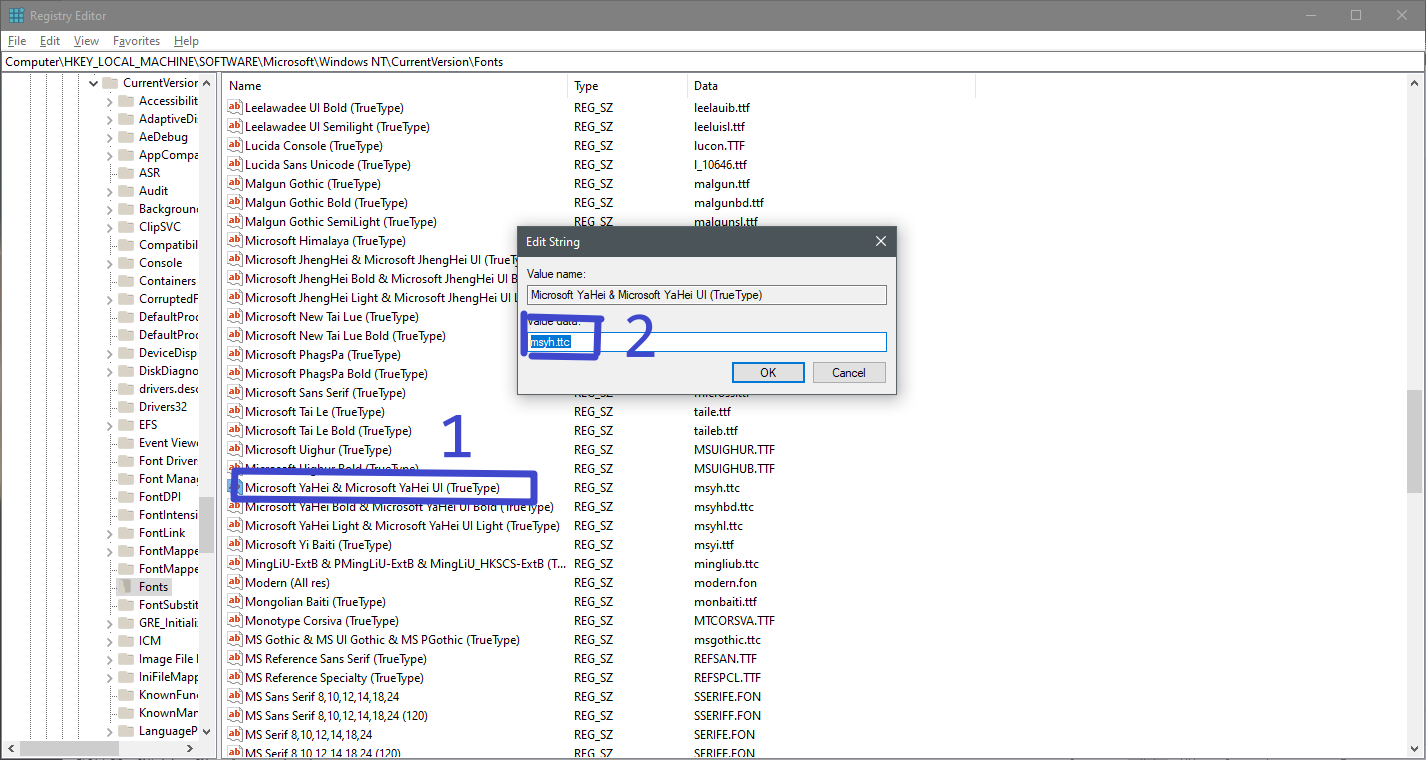
Task: Sort values by Name column header
Action: [x=395, y=86]
